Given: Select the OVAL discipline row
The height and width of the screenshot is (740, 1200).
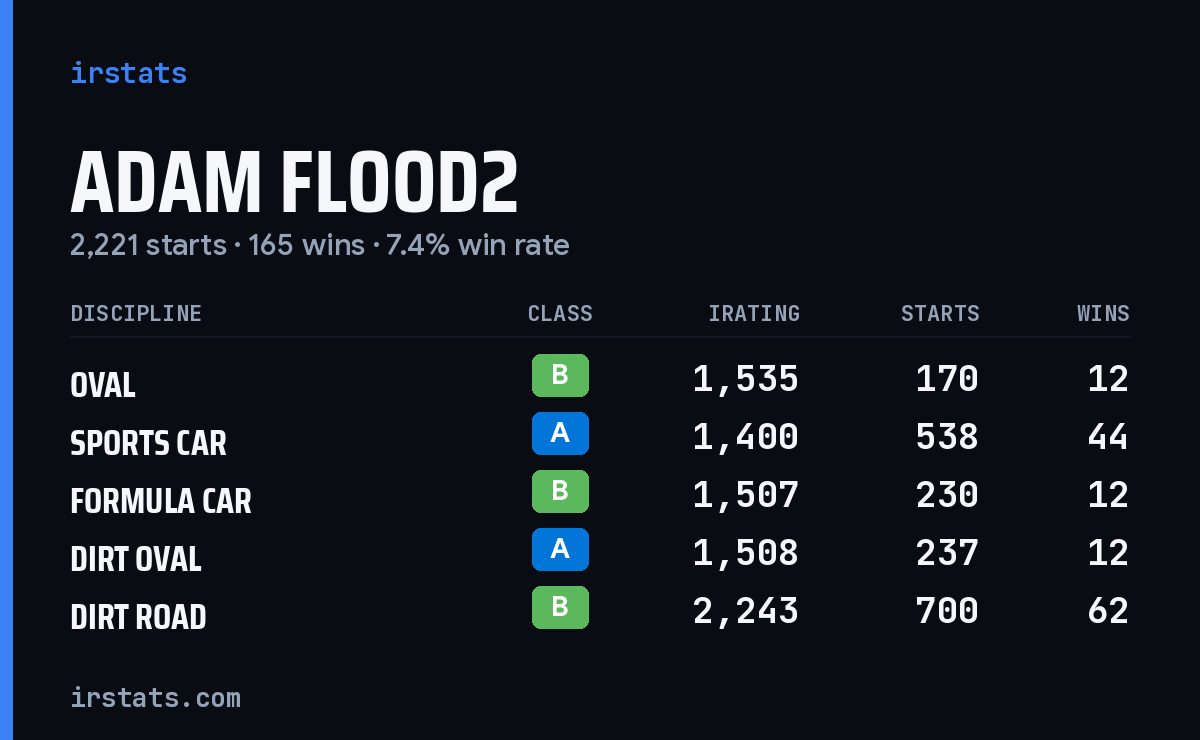Looking at the screenshot, I should coord(600,379).
